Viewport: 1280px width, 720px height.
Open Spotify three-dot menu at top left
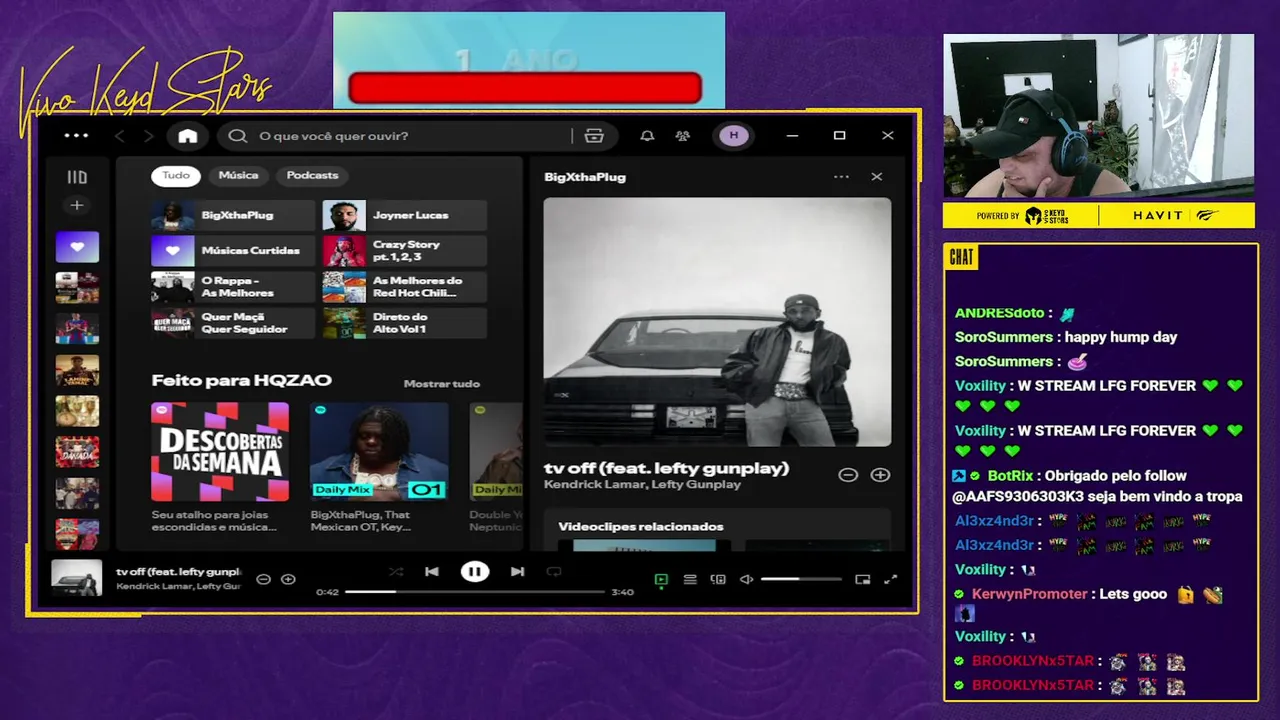pyautogui.click(x=76, y=136)
